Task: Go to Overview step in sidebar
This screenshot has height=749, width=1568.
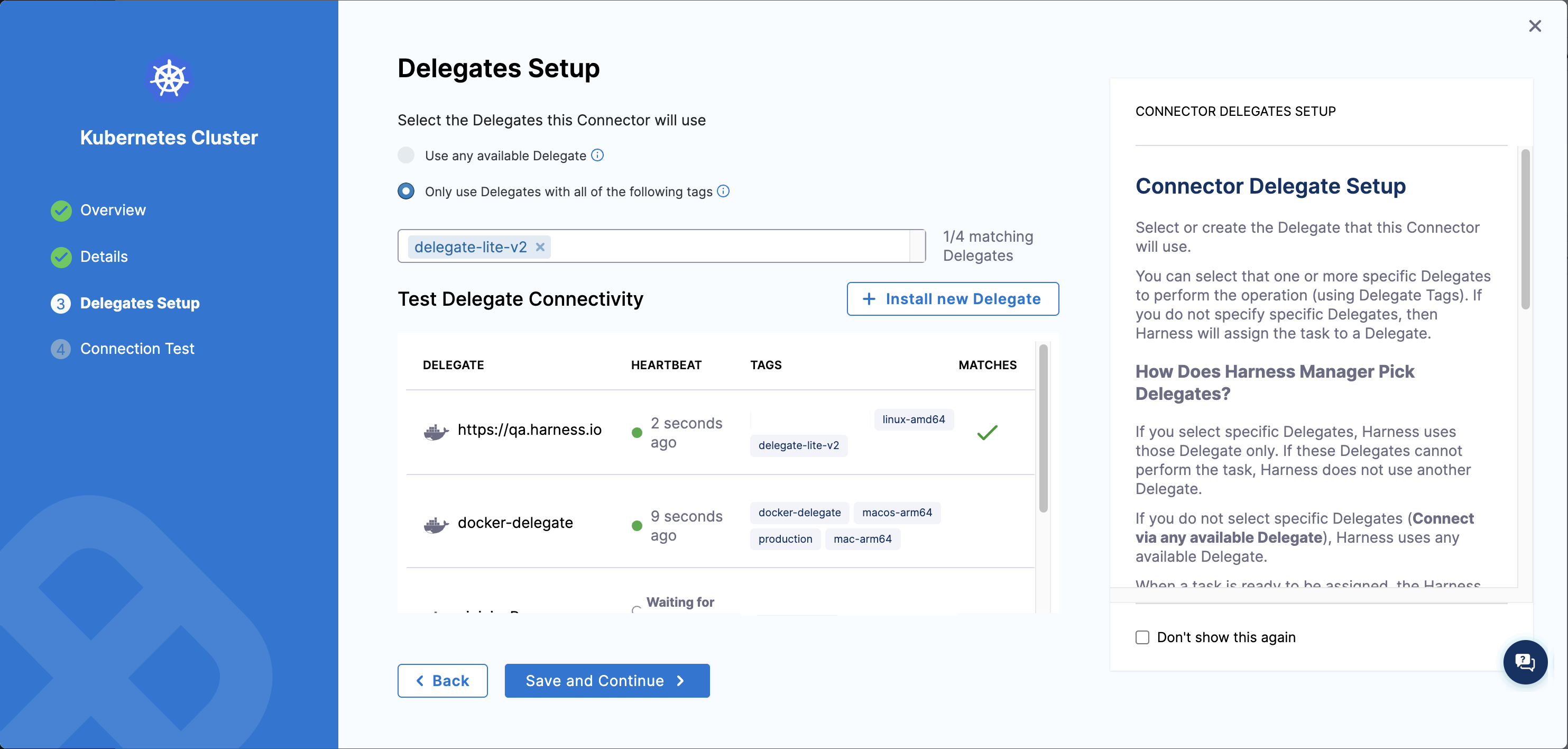Action: click(x=113, y=211)
